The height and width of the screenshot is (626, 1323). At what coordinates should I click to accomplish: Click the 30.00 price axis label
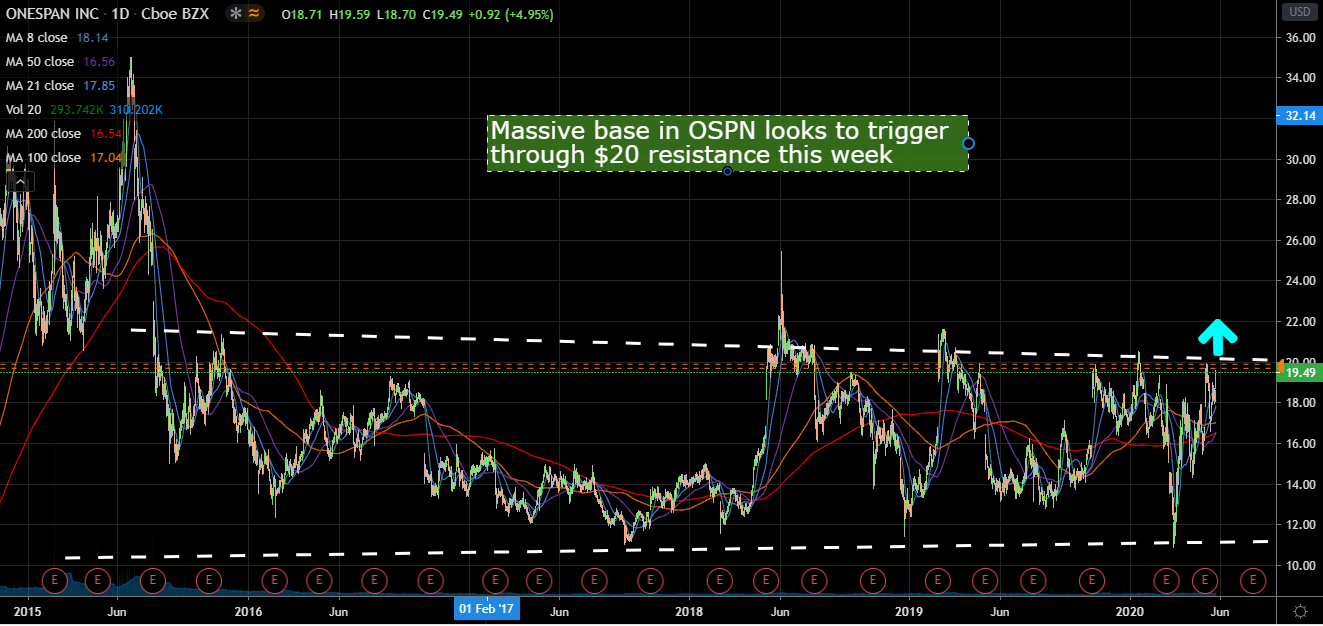pyautogui.click(x=1299, y=160)
